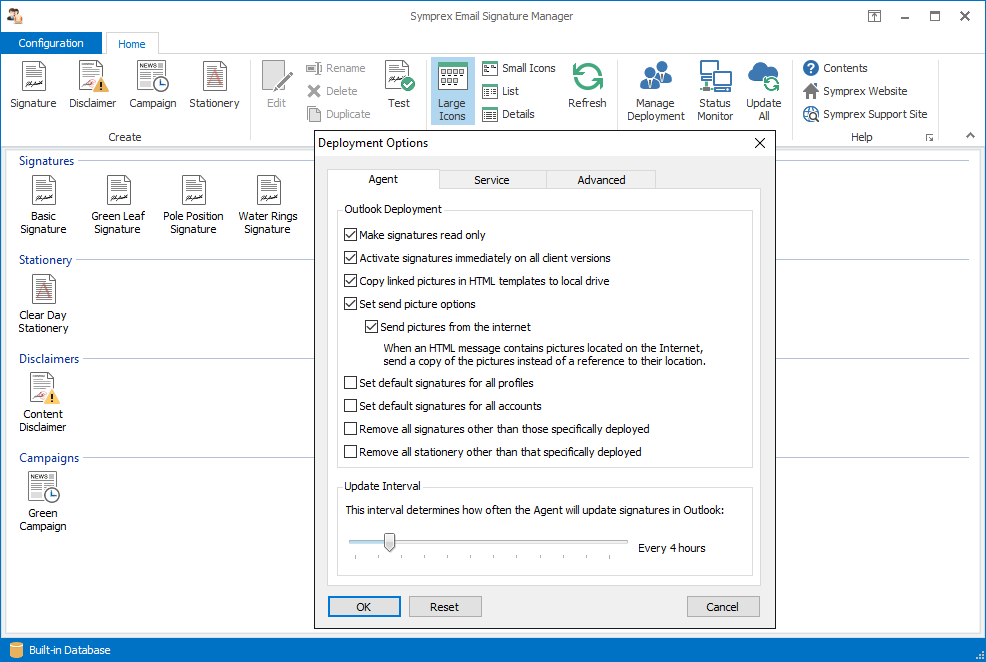Click the Disclaimers group header
The image size is (986, 662).
49,359
